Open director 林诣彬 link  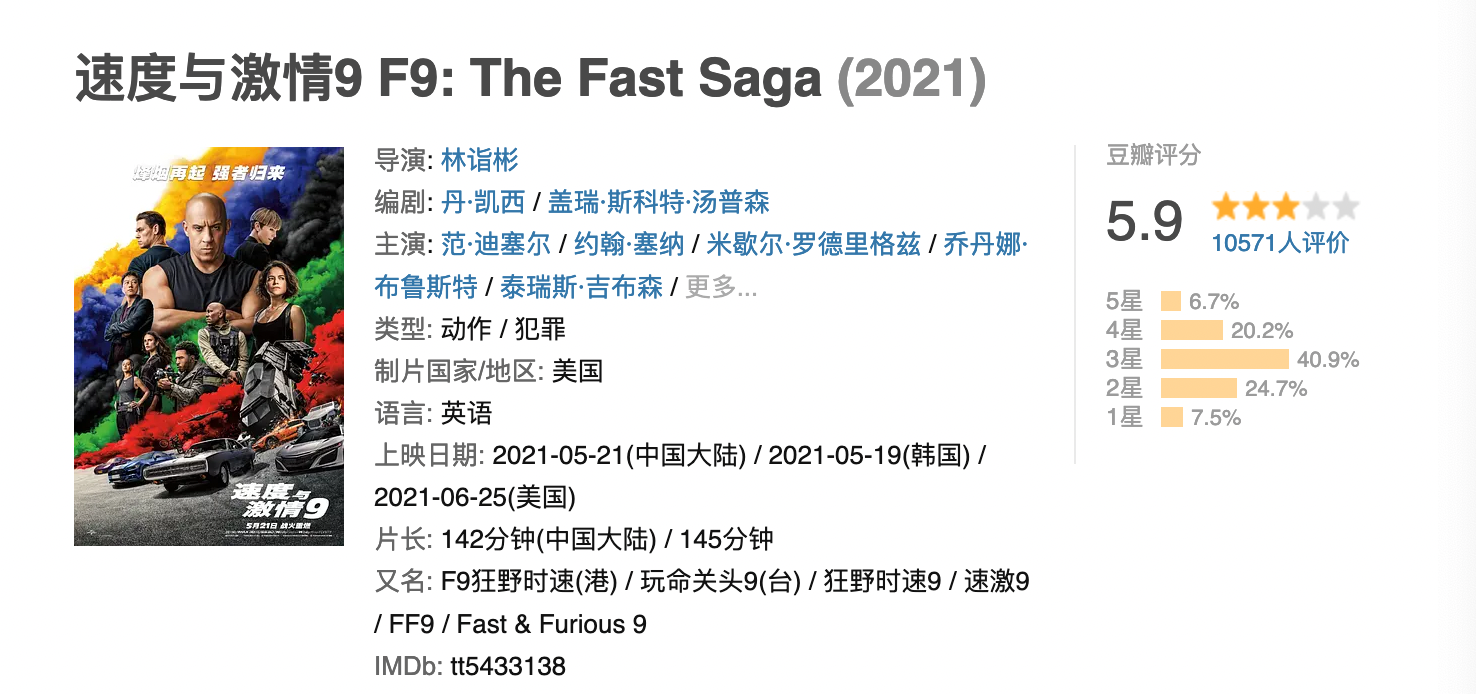[480, 160]
